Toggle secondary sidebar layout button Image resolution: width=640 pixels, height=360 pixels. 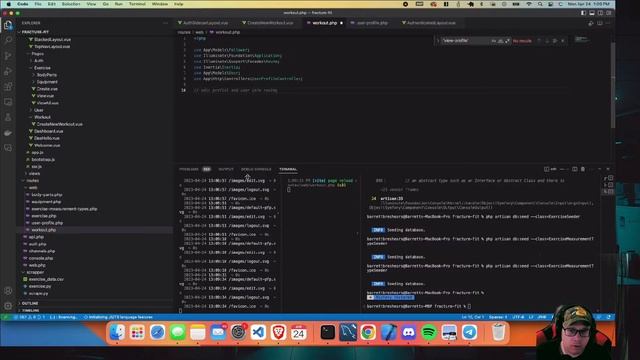[600, 13]
